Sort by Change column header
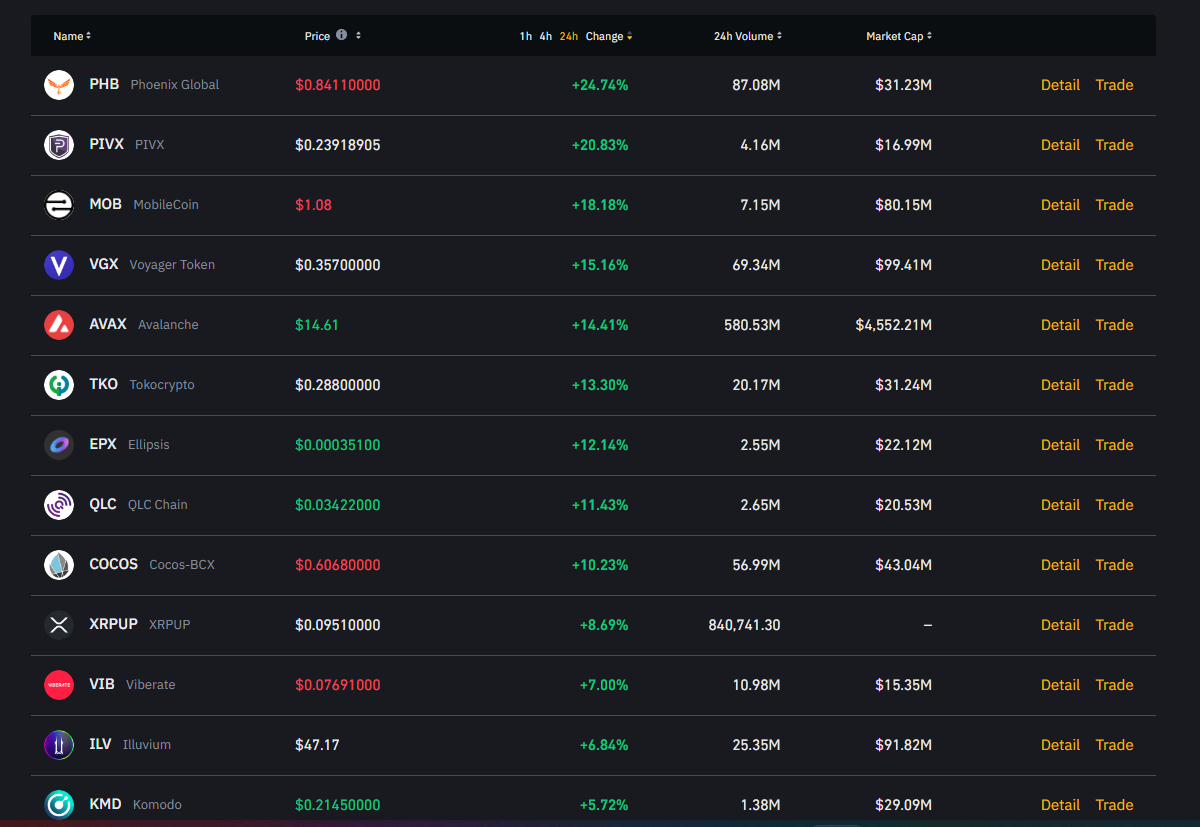The image size is (1200, 827). click(608, 36)
